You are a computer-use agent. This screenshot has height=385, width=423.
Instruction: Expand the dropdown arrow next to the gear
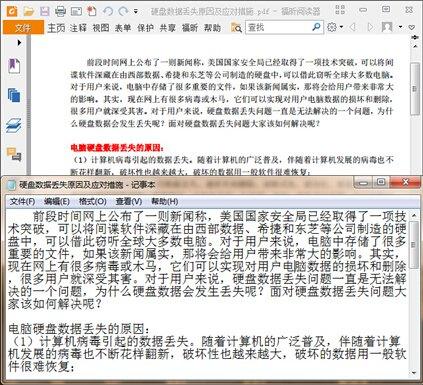click(x=341, y=27)
